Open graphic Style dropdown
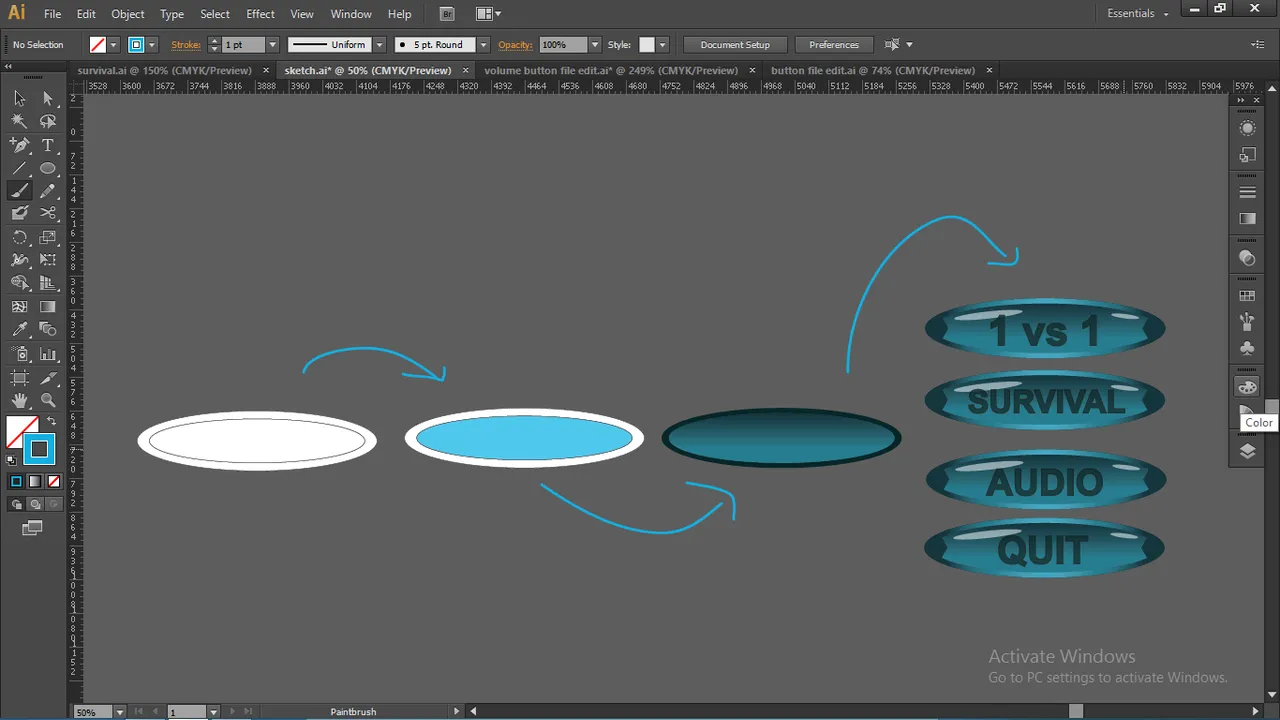Screen dimensions: 1280x720 [662, 45]
